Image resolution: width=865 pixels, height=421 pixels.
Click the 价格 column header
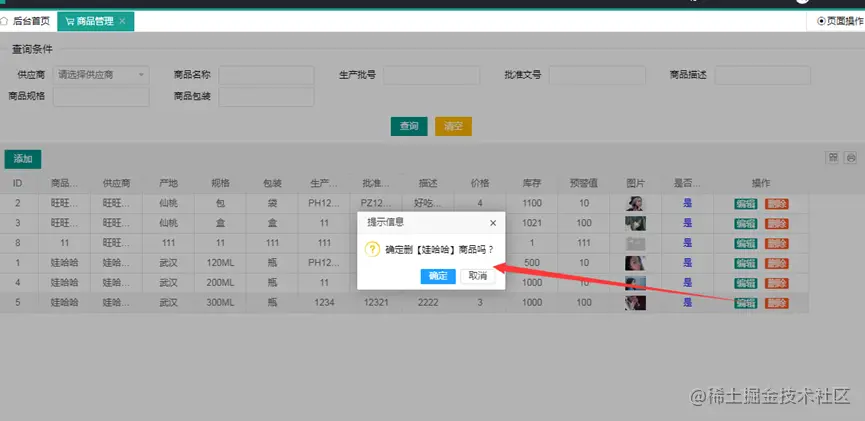pyautogui.click(x=480, y=183)
